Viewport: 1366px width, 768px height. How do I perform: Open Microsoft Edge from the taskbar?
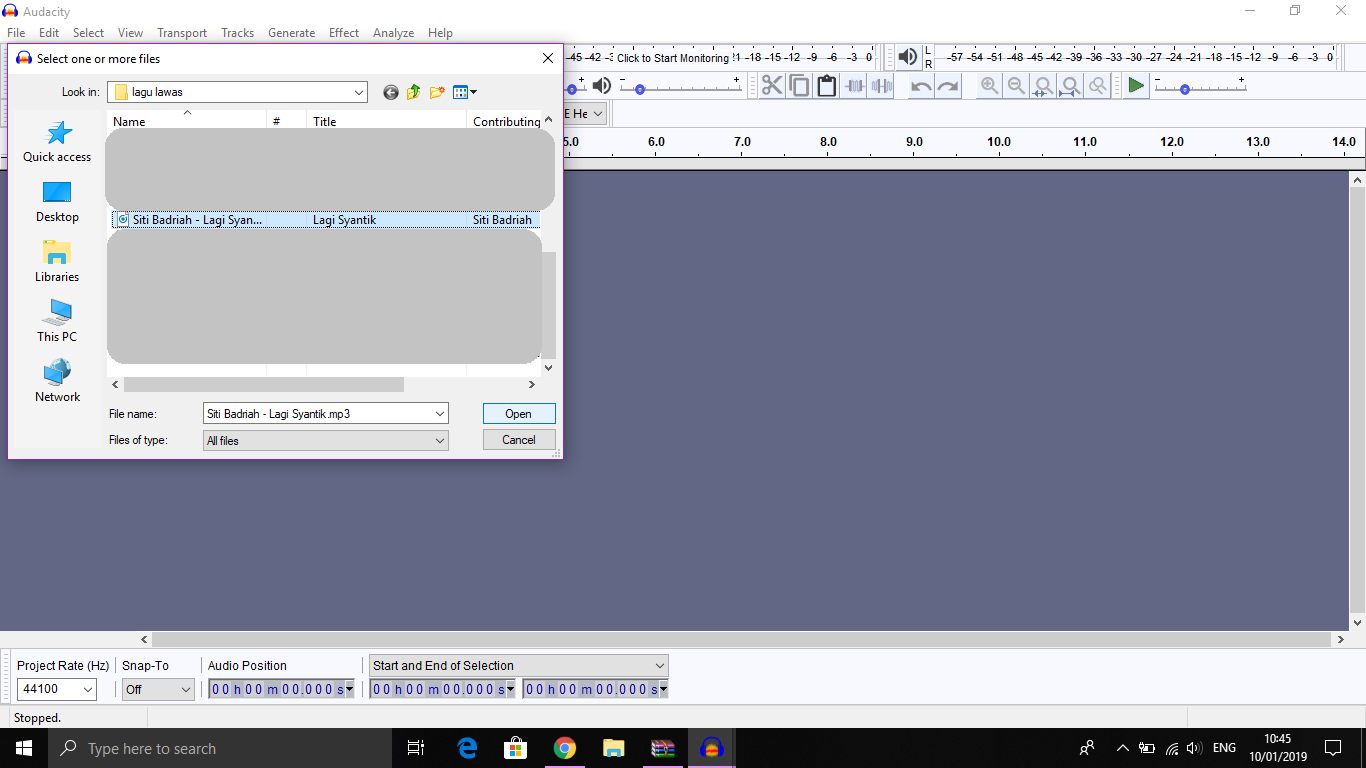[x=467, y=748]
